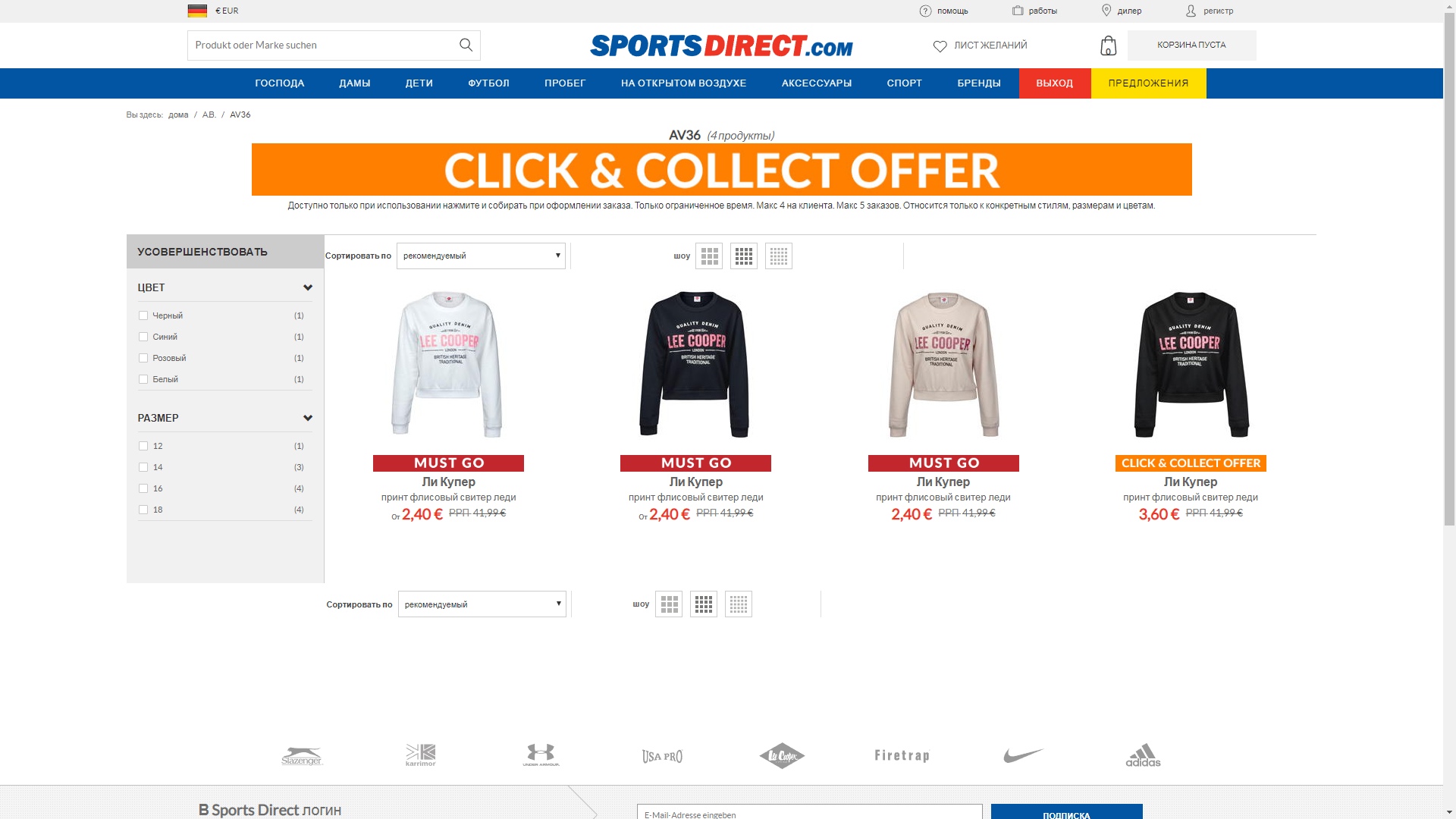Select top 4-column grid view icon
This screenshot has width=1456, height=819.
click(x=744, y=256)
